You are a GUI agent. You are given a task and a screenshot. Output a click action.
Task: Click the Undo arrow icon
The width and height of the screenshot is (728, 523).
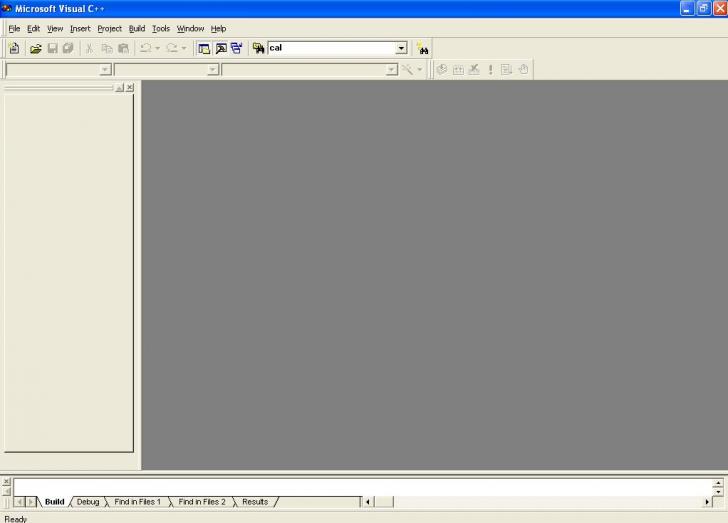(x=145, y=48)
